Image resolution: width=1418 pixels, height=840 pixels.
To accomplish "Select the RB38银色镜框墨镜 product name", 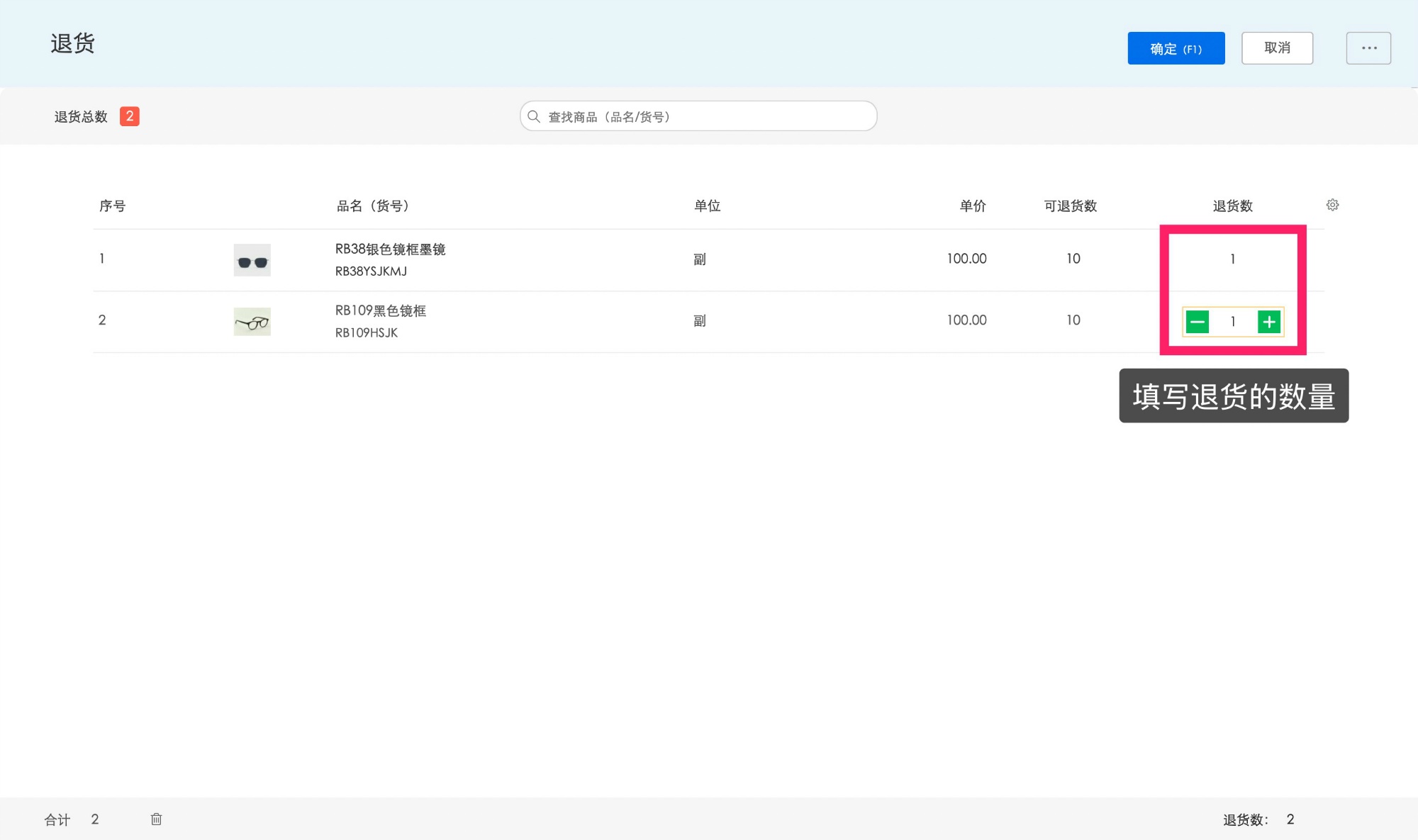I will click(x=390, y=249).
